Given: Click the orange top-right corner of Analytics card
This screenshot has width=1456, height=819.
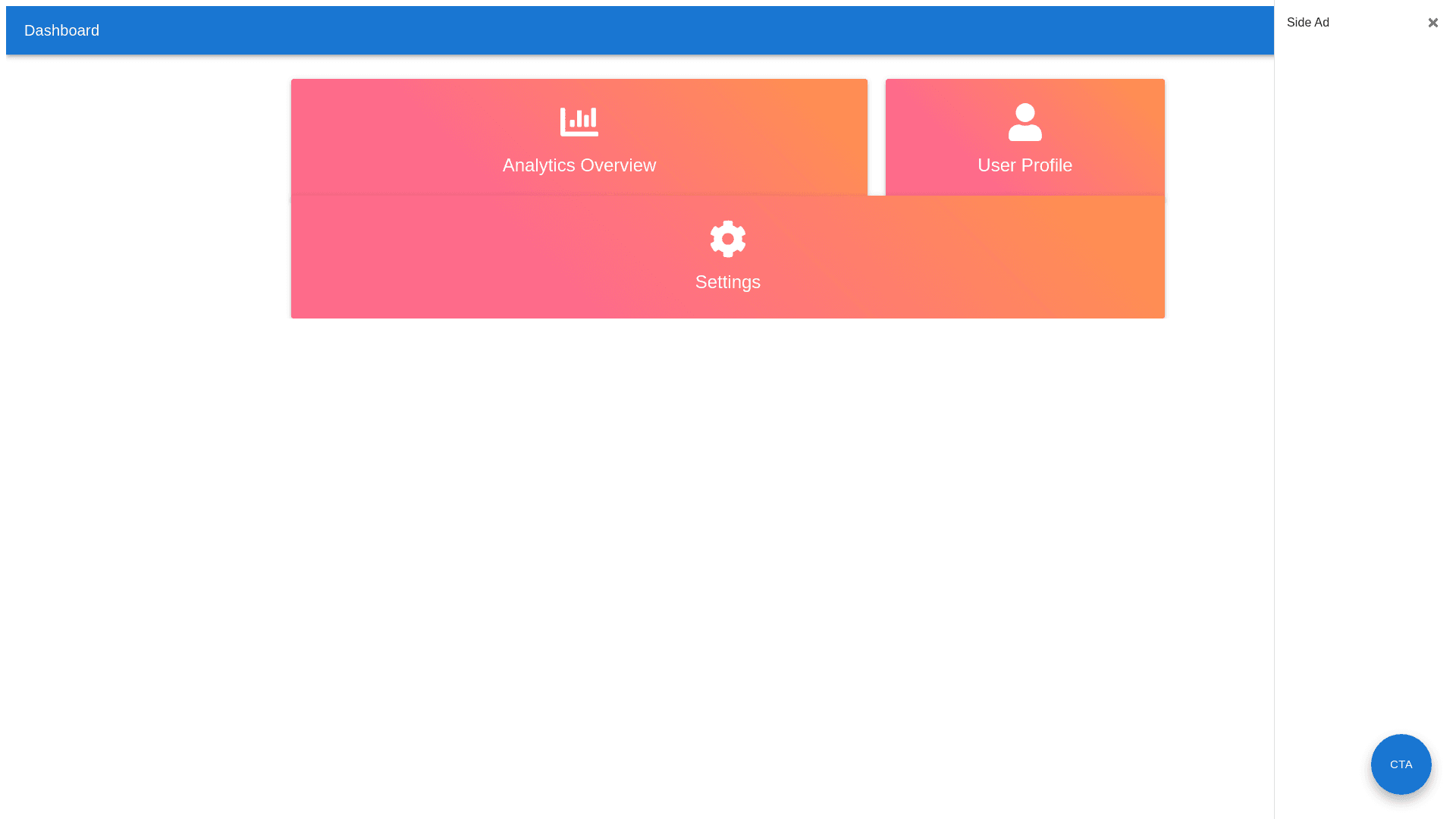Looking at the screenshot, I should pos(842,95).
